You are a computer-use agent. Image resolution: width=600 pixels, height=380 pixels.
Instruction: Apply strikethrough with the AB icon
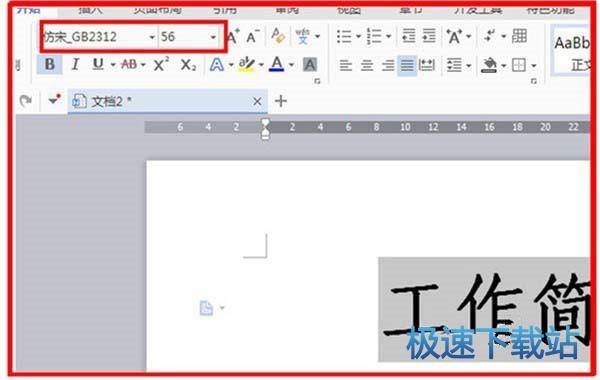click(x=129, y=64)
